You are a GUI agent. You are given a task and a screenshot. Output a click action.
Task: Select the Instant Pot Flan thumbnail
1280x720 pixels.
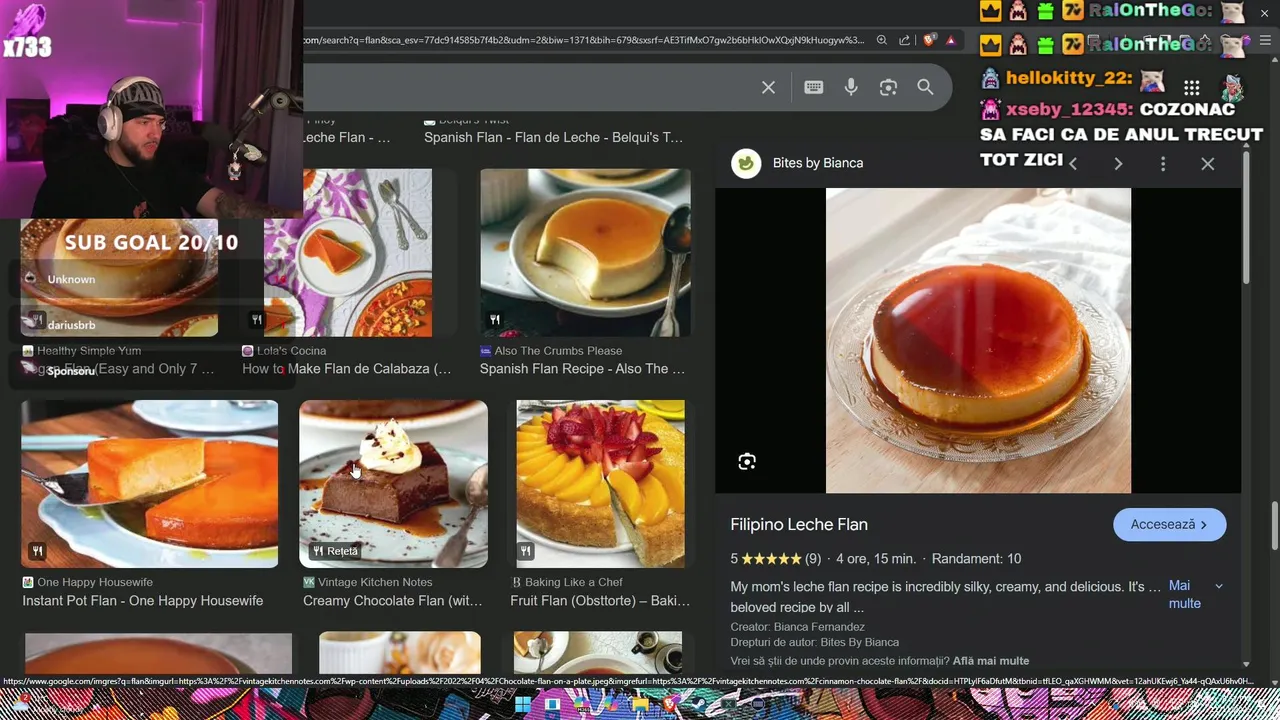pos(150,484)
